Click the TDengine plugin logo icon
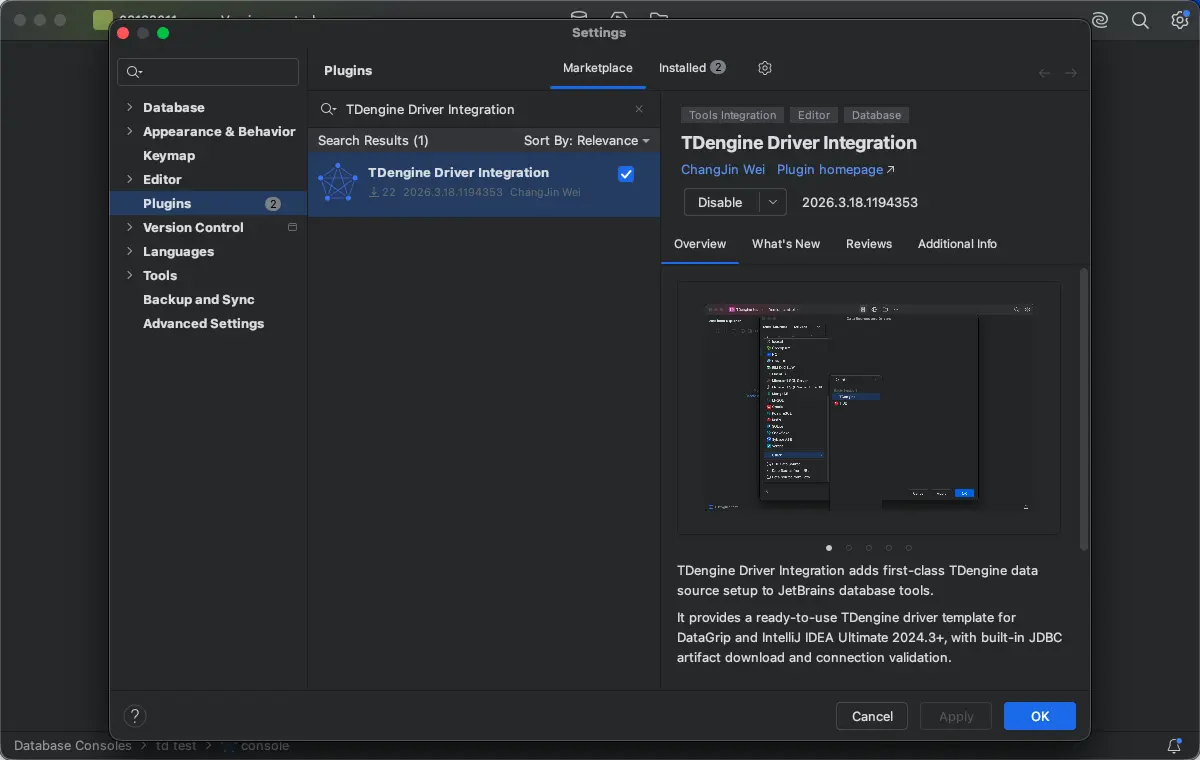 click(x=337, y=182)
